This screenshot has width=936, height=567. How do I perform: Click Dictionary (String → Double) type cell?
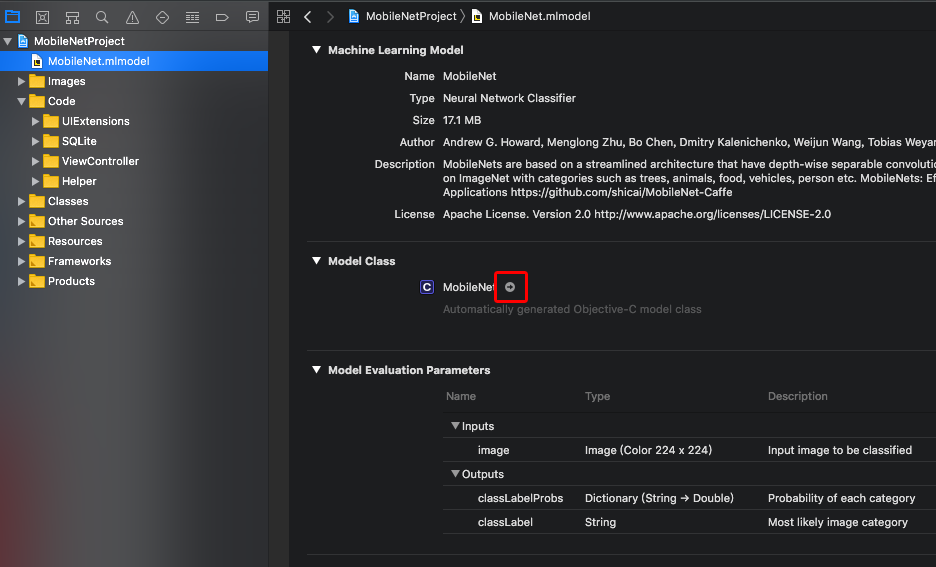(659, 498)
